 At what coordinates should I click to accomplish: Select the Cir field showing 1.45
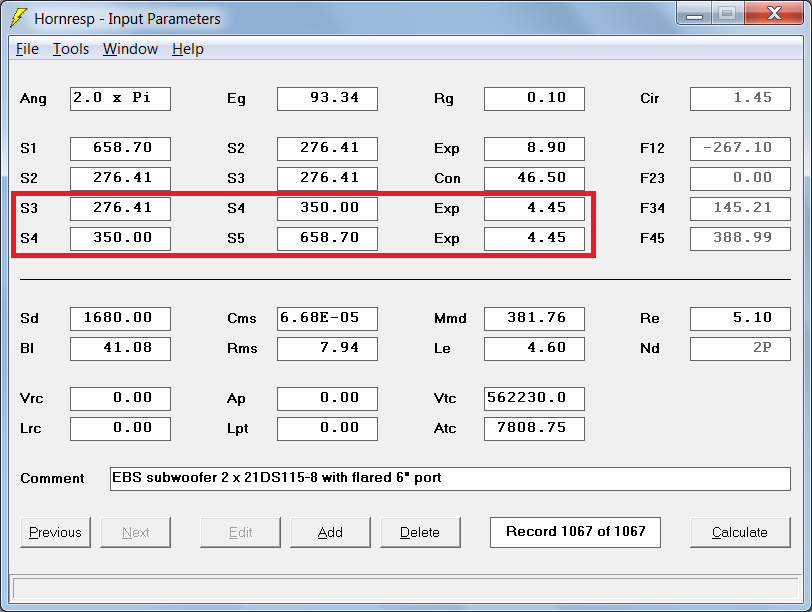(x=741, y=99)
